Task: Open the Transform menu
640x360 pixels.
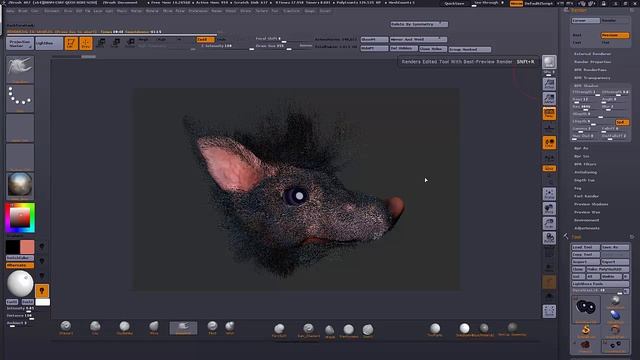Action: point(291,11)
